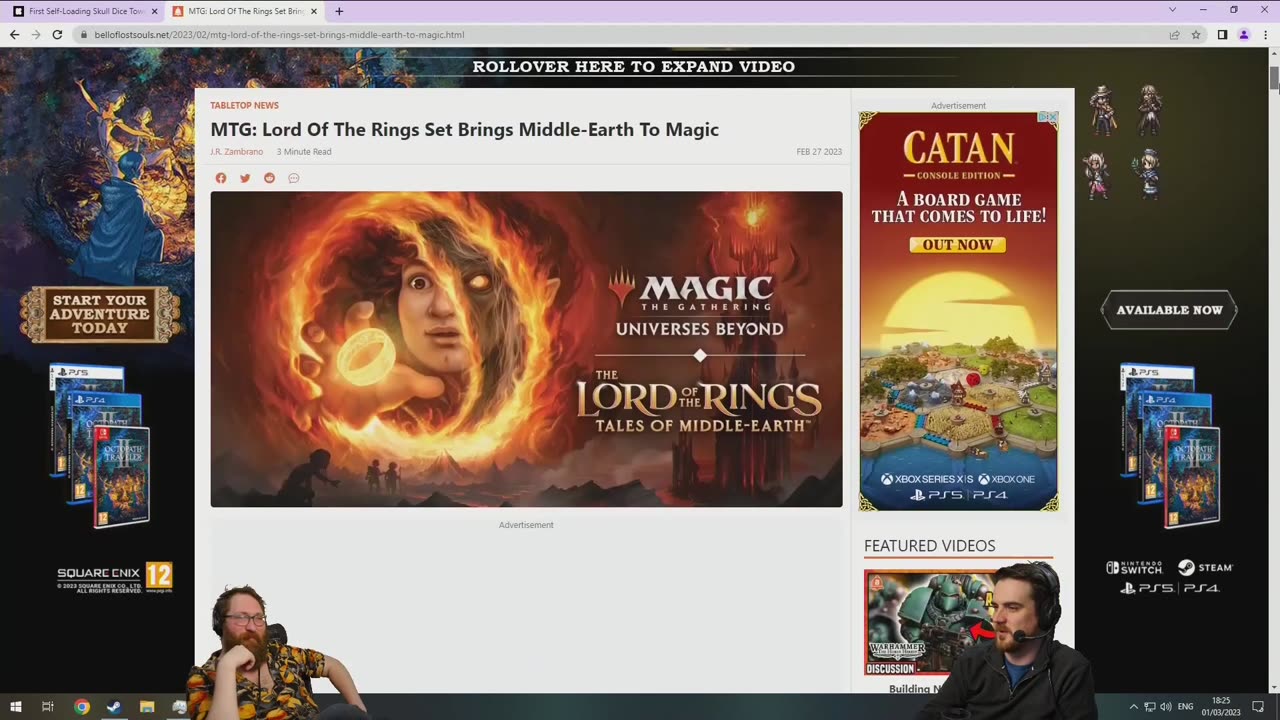1280x720 pixels.
Task: Open the Chrome profile avatar
Action: pos(1244,35)
